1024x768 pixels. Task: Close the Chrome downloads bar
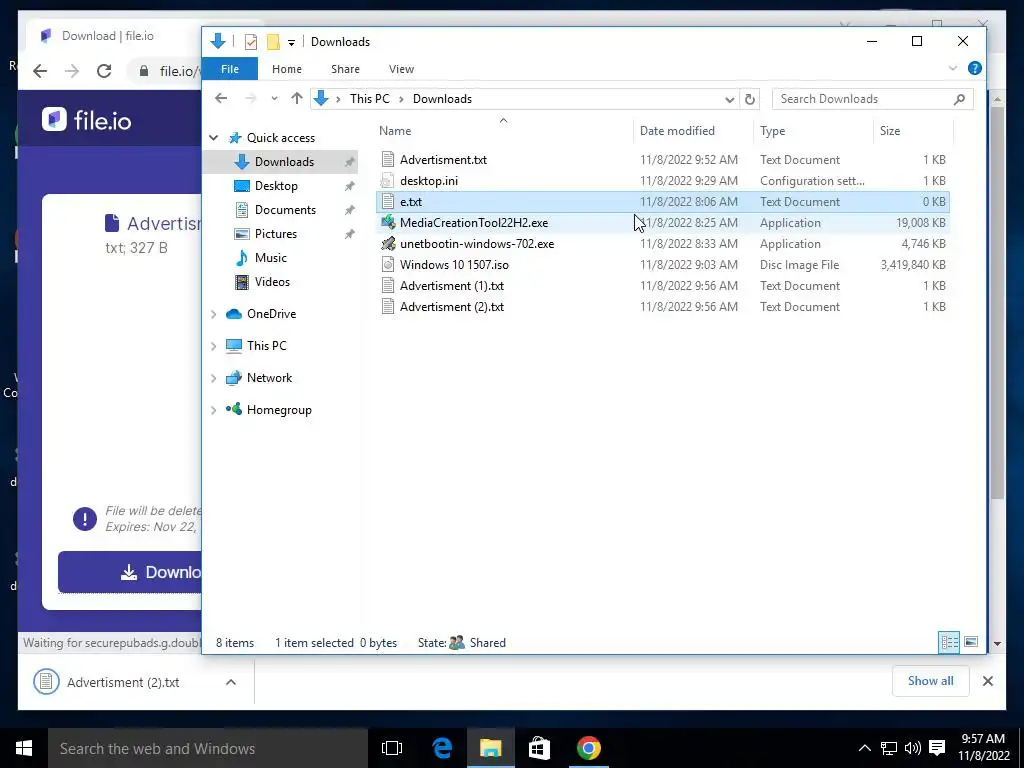987,681
